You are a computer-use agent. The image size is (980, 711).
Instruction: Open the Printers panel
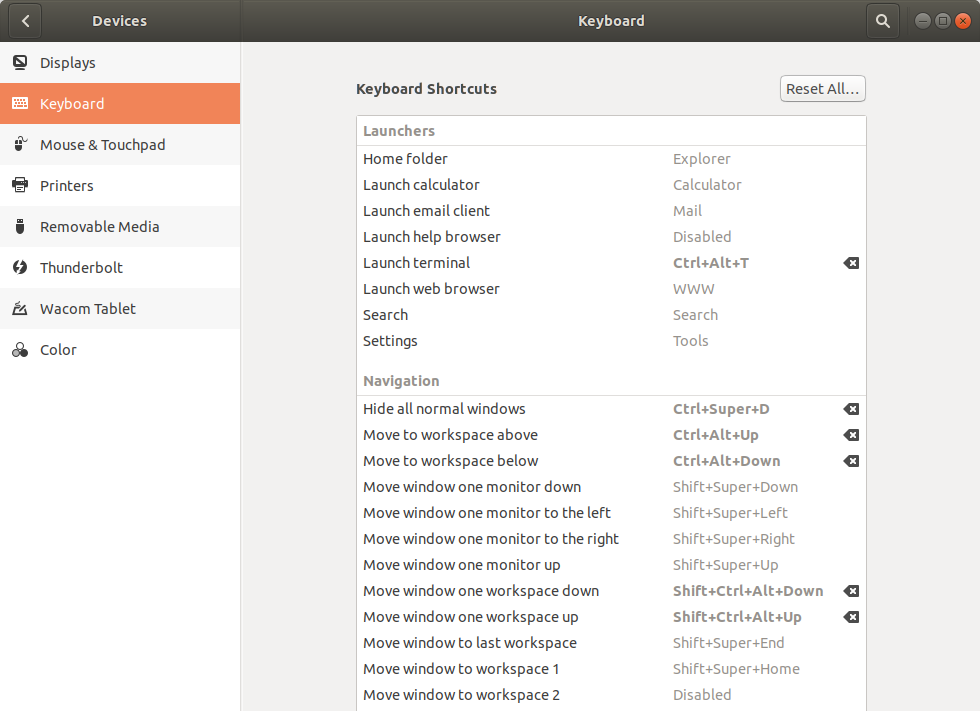tap(120, 186)
